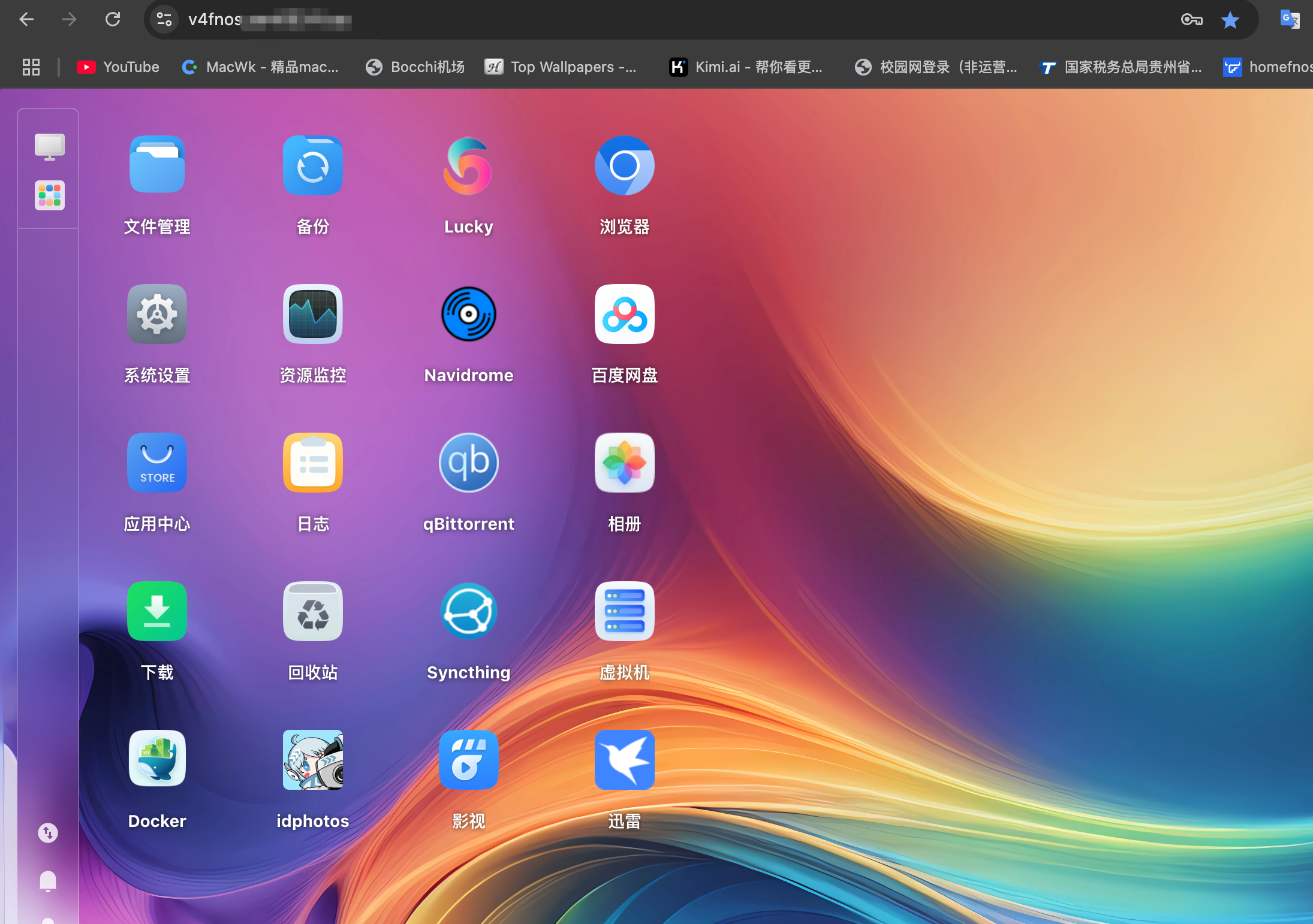Open the 校园网登录 bookmark
Image resolution: width=1313 pixels, height=924 pixels.
tap(936, 67)
